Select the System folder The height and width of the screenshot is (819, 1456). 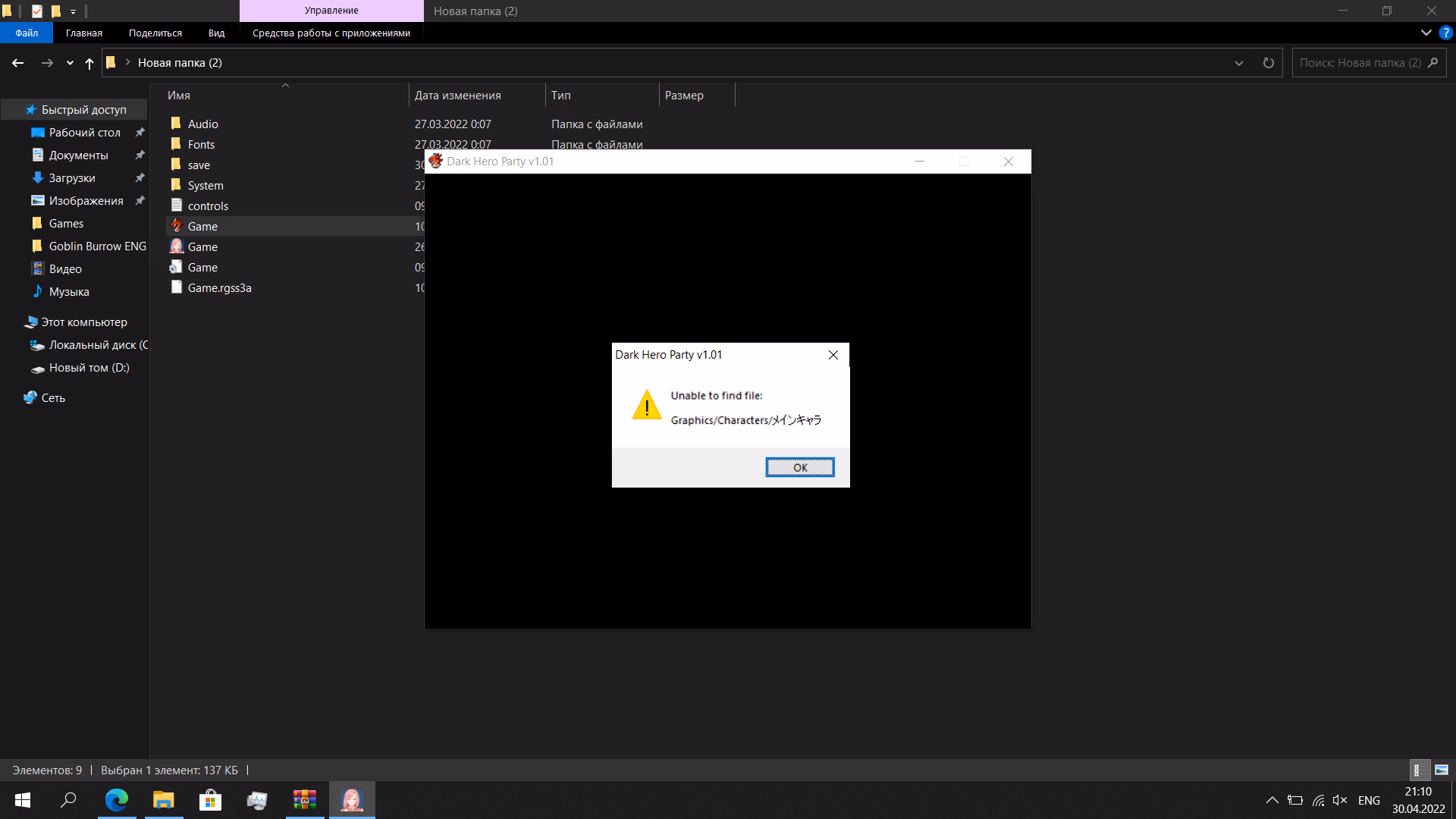pos(206,185)
